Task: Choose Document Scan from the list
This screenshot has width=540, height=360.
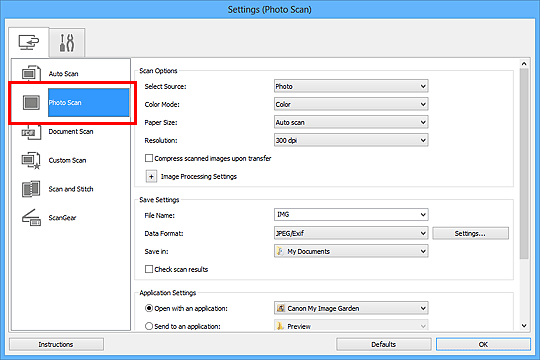Action: 71,132
